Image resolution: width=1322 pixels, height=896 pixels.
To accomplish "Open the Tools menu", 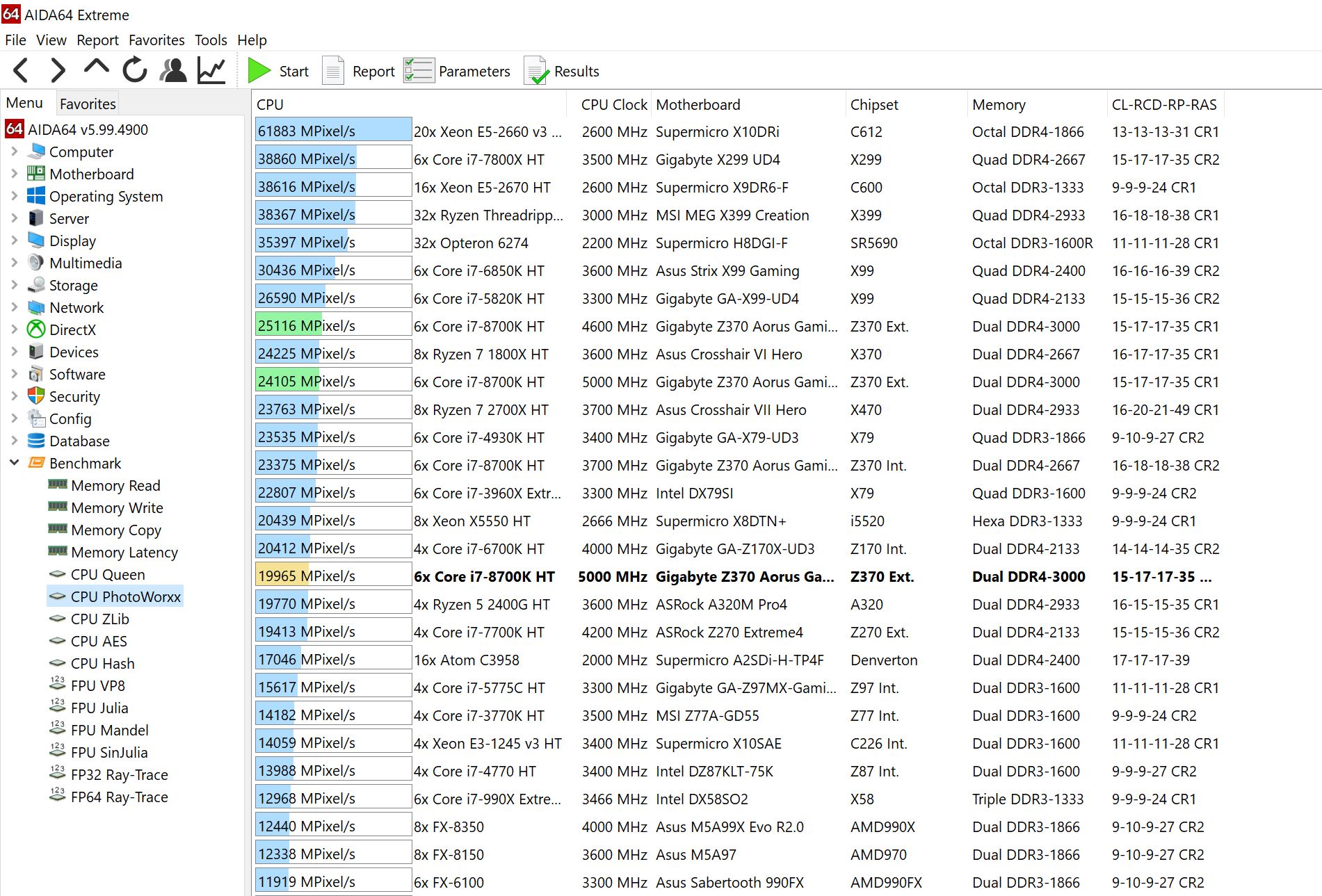I will (211, 40).
